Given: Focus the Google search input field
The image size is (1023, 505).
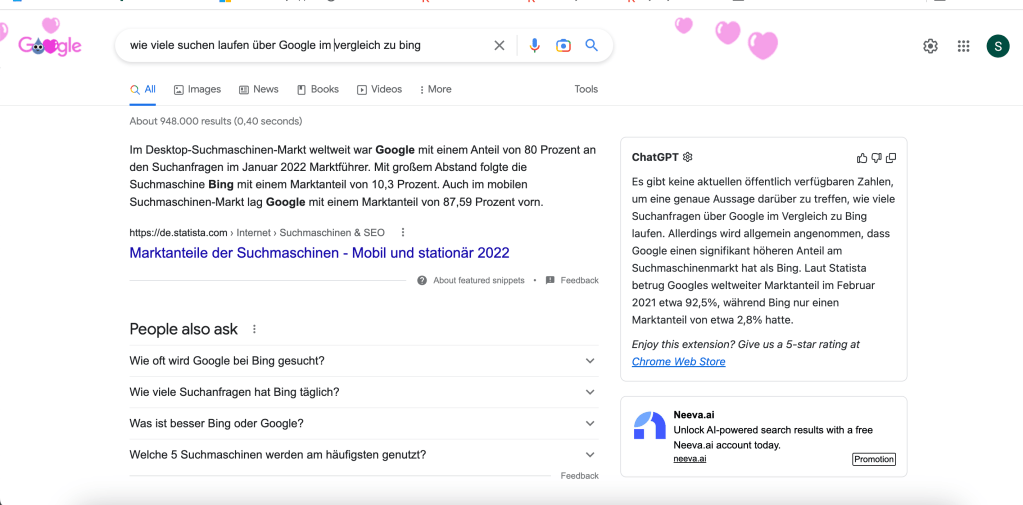Looking at the screenshot, I should tap(307, 46).
